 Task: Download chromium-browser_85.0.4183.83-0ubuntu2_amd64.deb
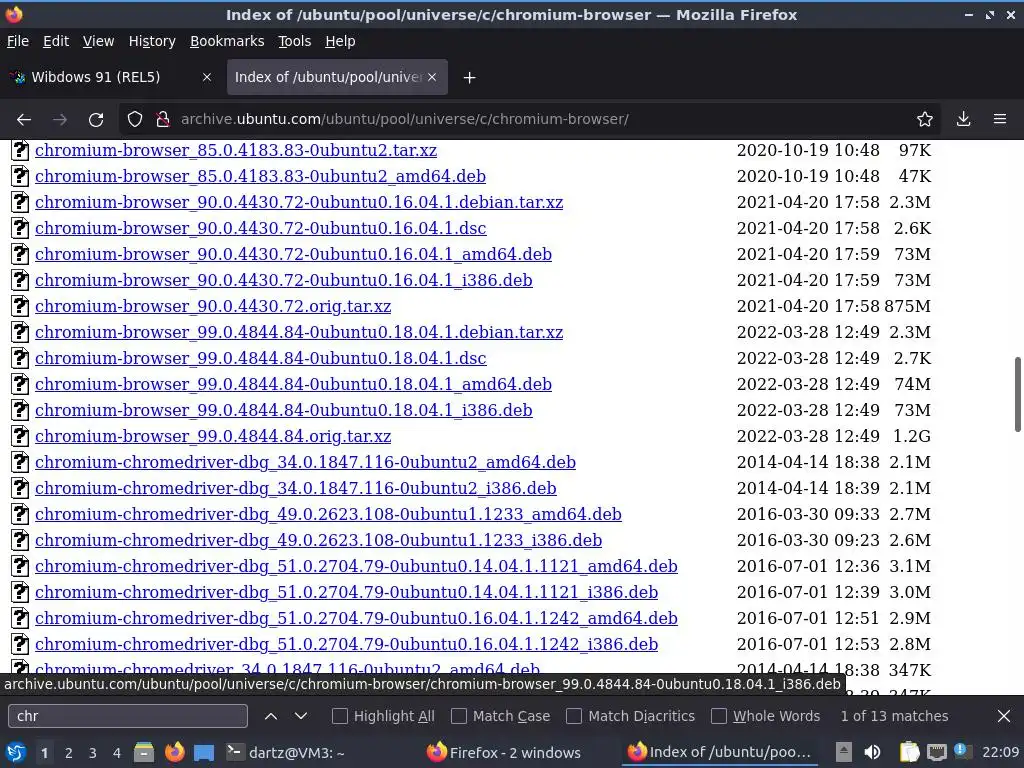(260, 176)
